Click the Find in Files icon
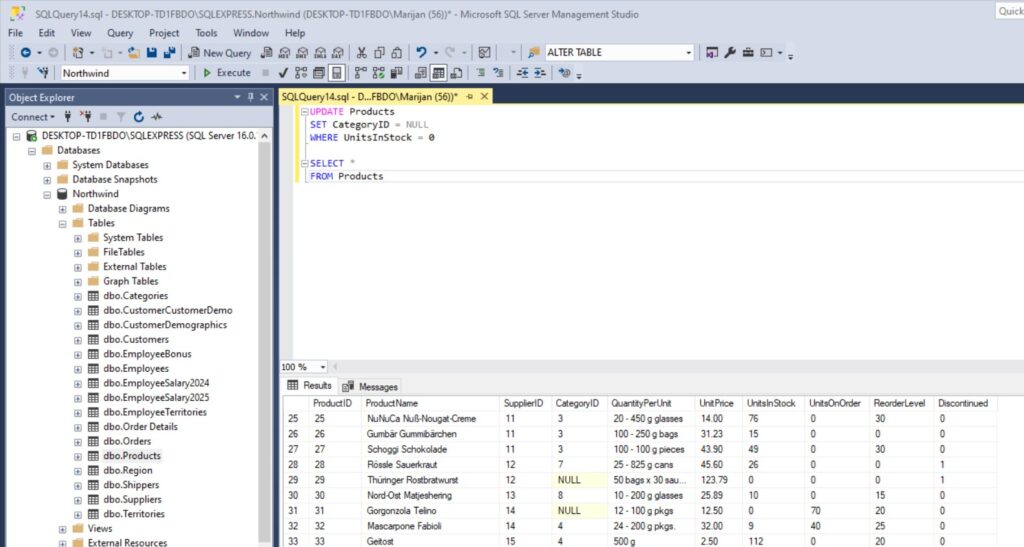Screen dimensions: 1024x547 (534, 53)
